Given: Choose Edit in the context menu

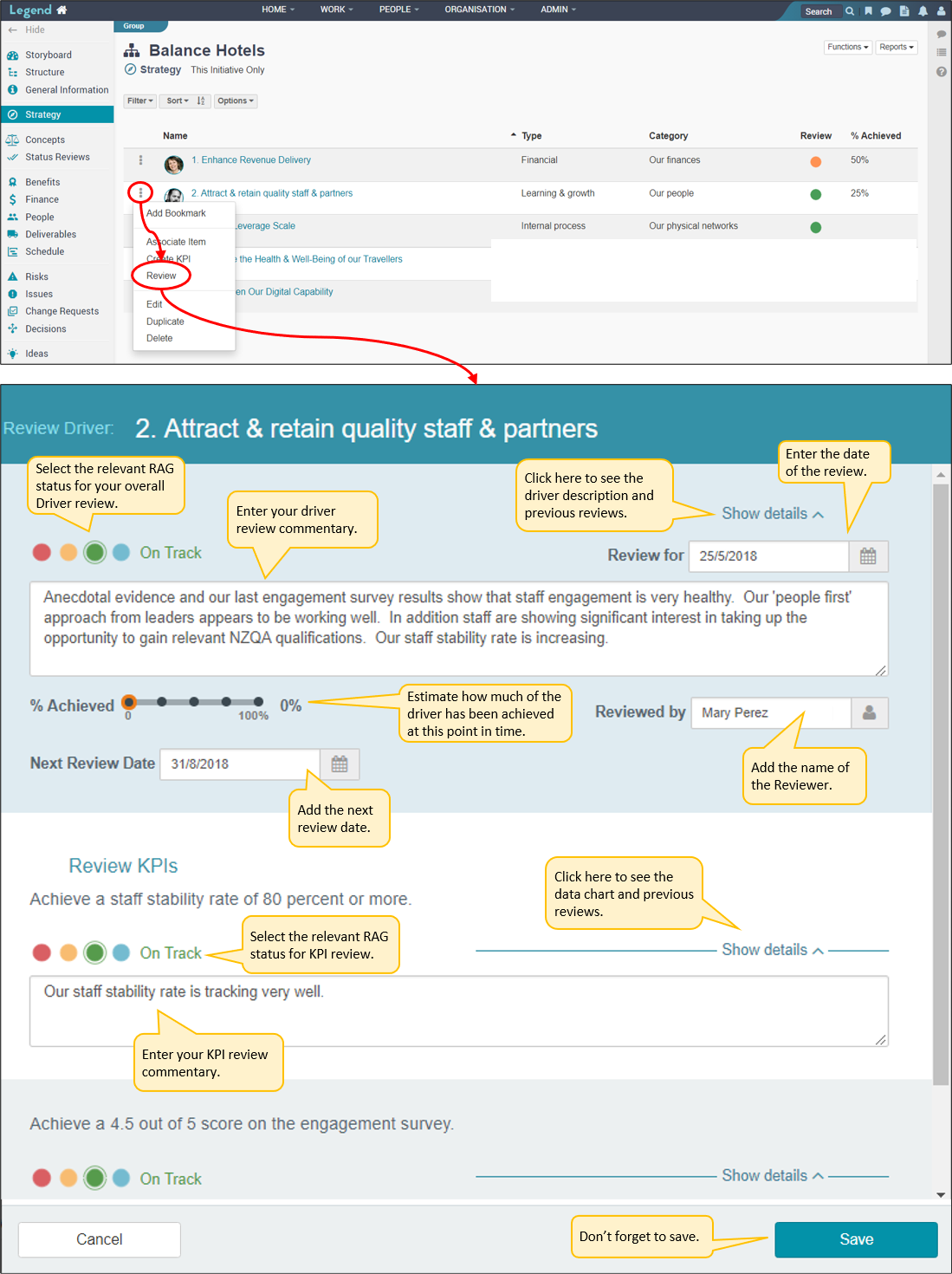Looking at the screenshot, I should [x=154, y=305].
